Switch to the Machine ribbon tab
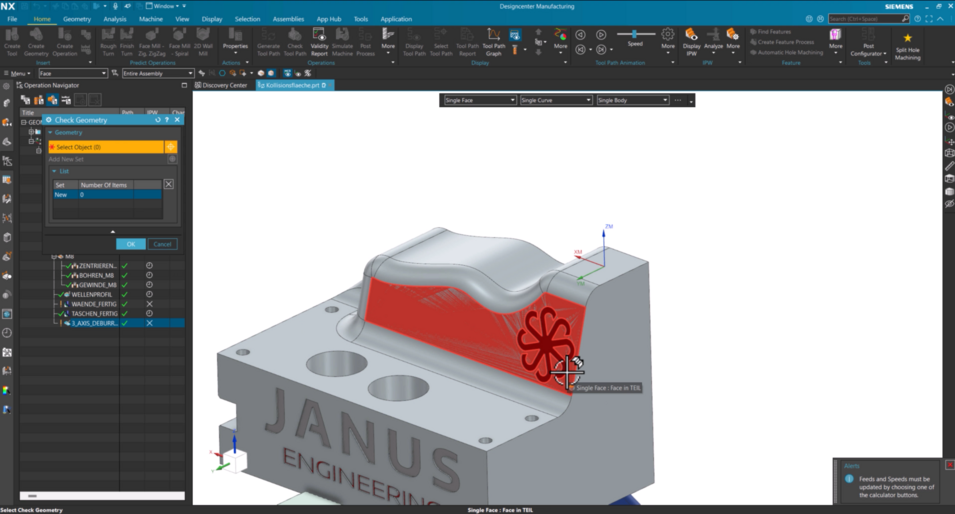Image resolution: width=955 pixels, height=514 pixels. (150, 19)
